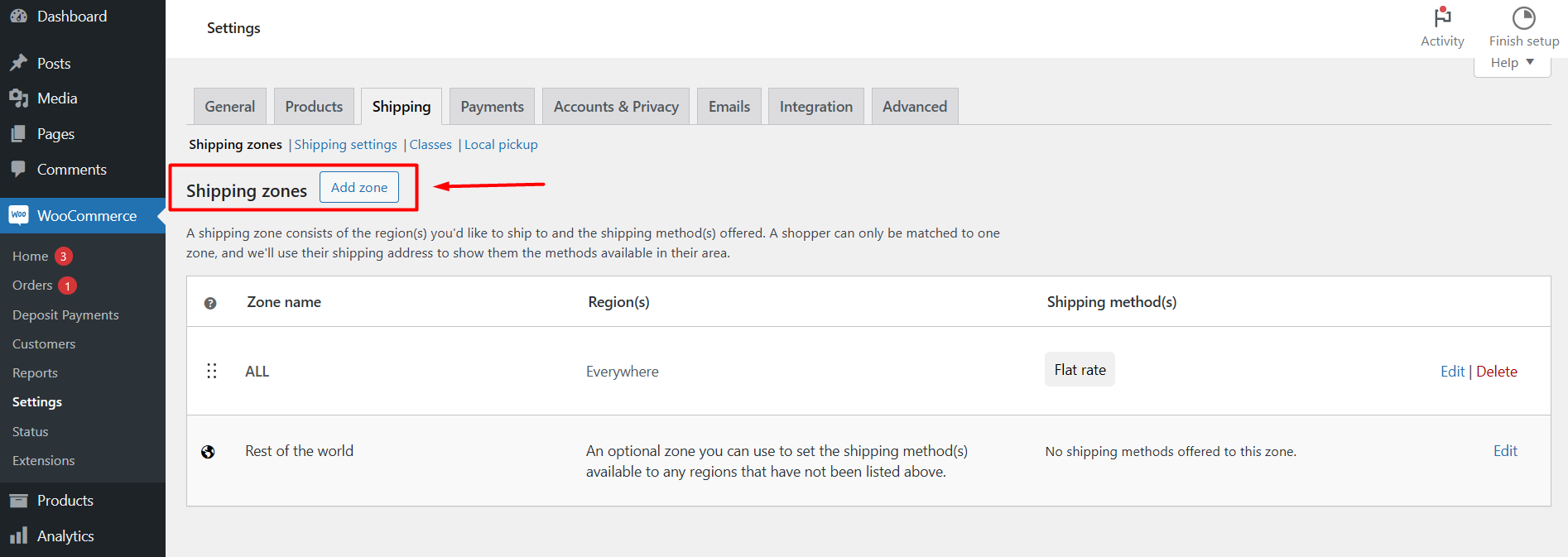
Task: Click the Region(s) column header
Action: pyautogui.click(x=618, y=302)
